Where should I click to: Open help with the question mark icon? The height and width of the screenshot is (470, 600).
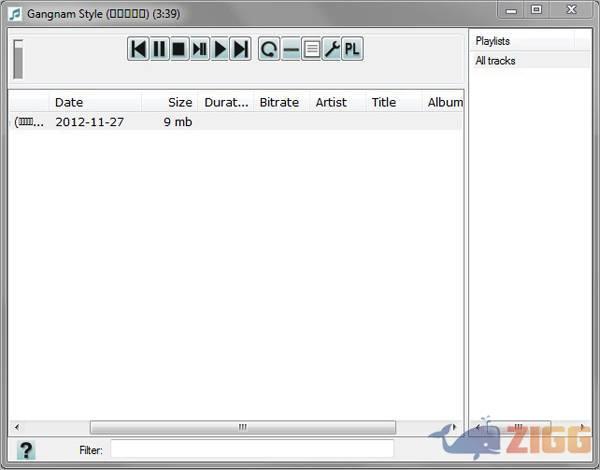point(26,450)
